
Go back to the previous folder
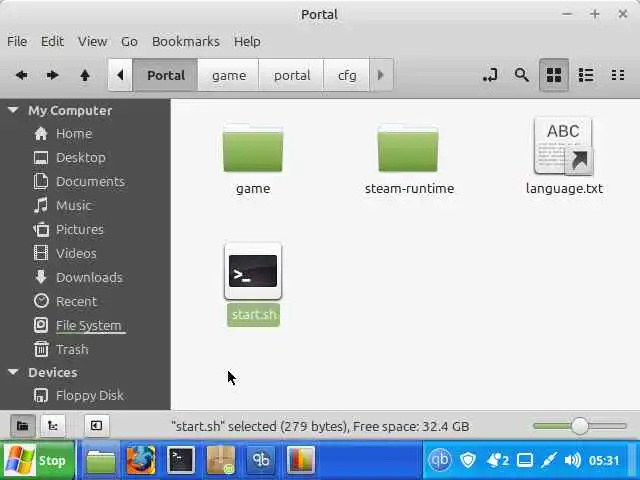(21, 75)
